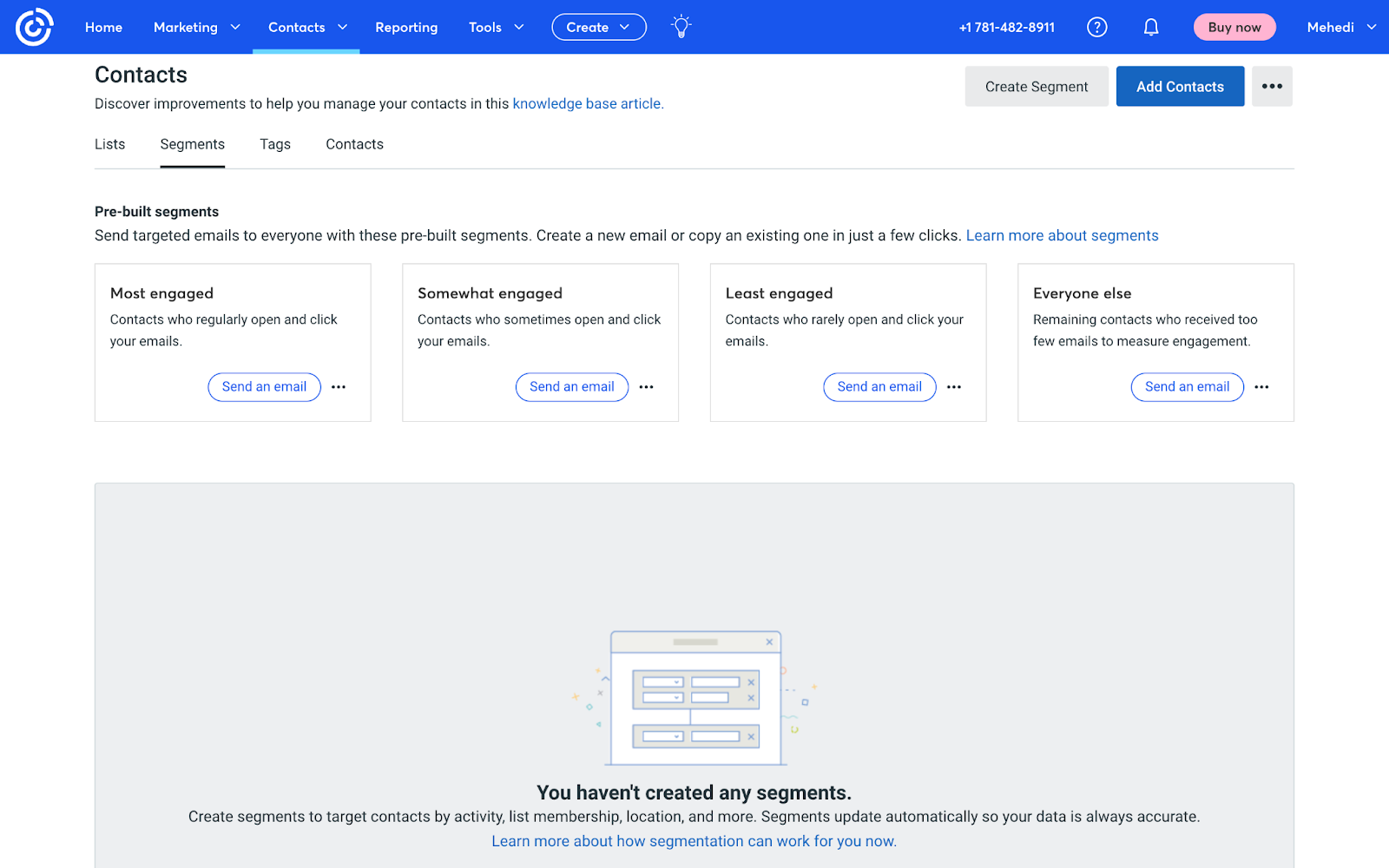Switch to the Lists tab
Viewport: 1389px width, 868px height.
pyautogui.click(x=109, y=144)
